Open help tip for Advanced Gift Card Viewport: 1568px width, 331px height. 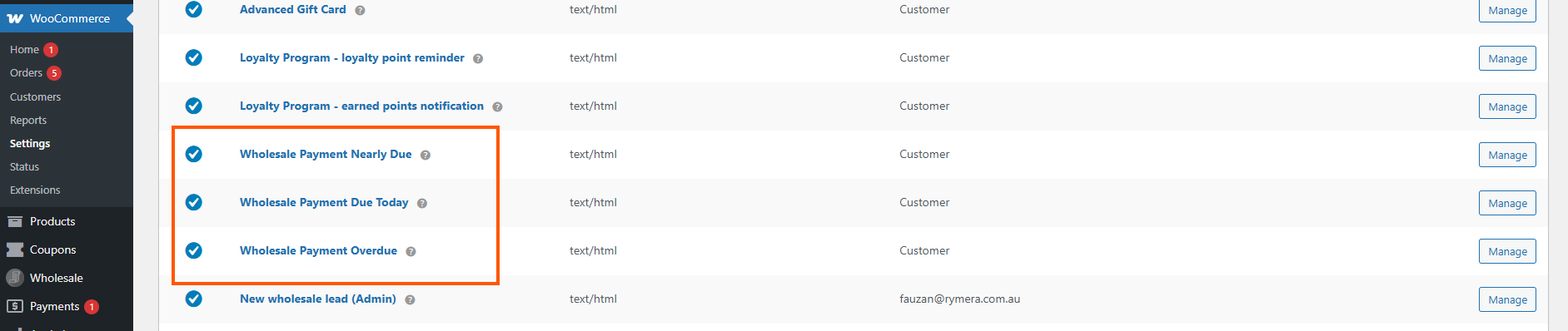(x=360, y=11)
